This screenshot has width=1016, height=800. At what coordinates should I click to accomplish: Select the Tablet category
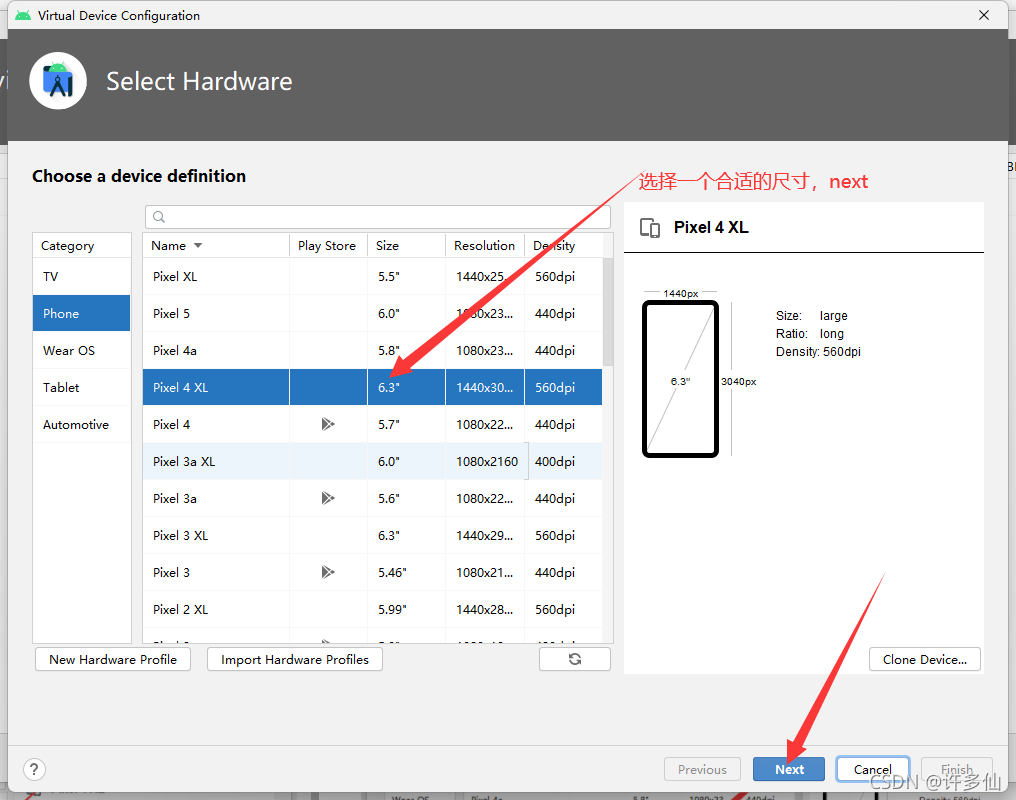[x=82, y=387]
